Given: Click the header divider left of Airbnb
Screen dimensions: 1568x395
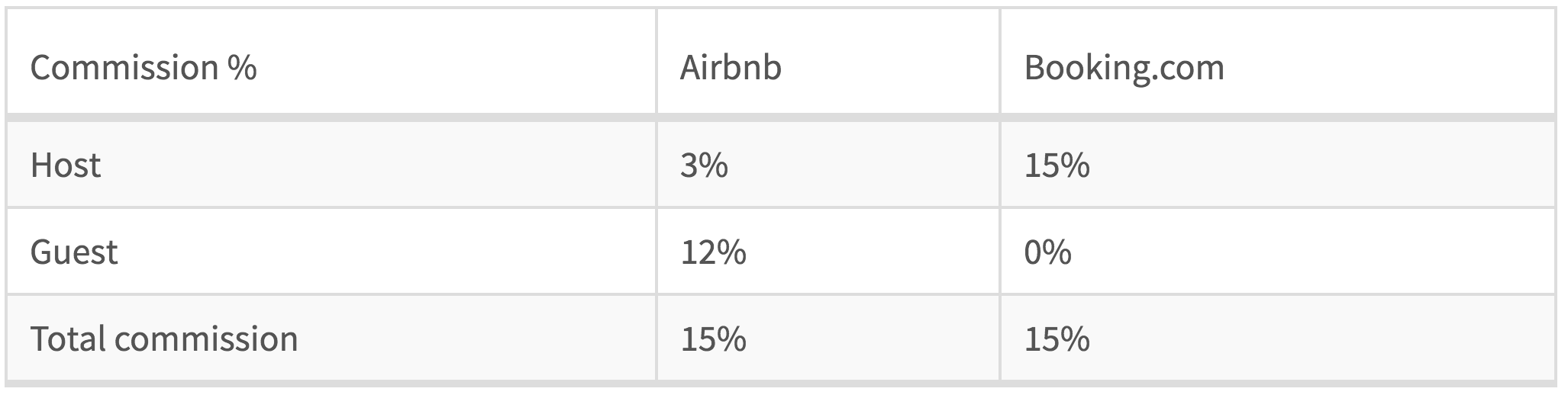Looking at the screenshot, I should click(656, 63).
